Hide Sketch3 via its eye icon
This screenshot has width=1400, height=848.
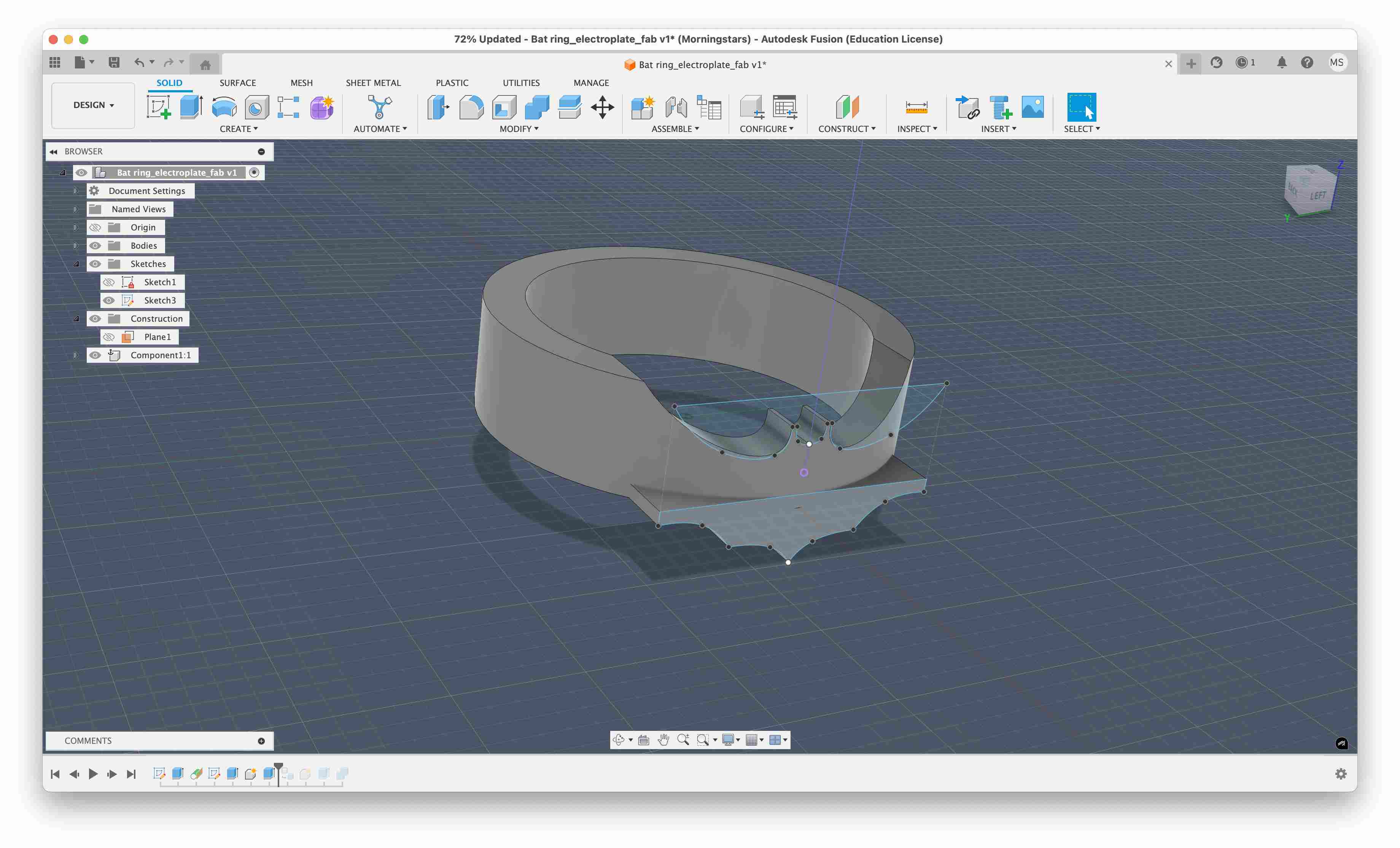[x=108, y=300]
